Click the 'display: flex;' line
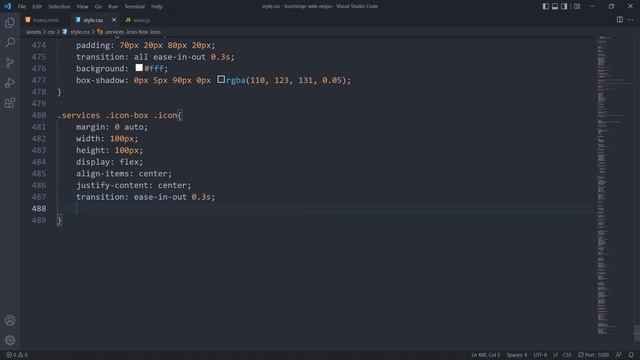The height and width of the screenshot is (360, 640). coord(109,162)
